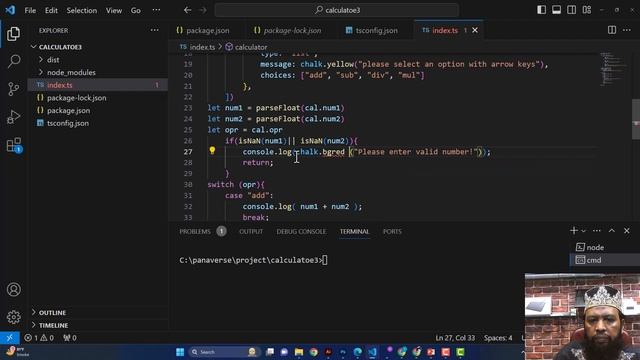The image size is (640, 360).
Task: Open the Go menu
Action: (x=136, y=10)
